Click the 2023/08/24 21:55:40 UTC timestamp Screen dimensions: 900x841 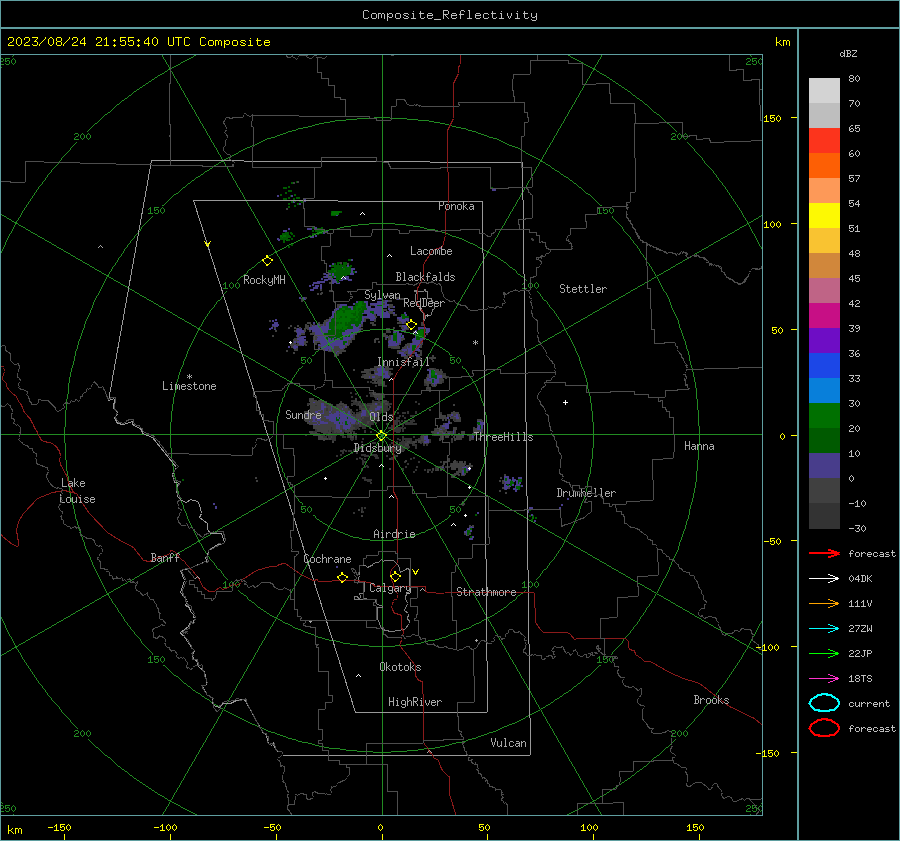coord(87,42)
